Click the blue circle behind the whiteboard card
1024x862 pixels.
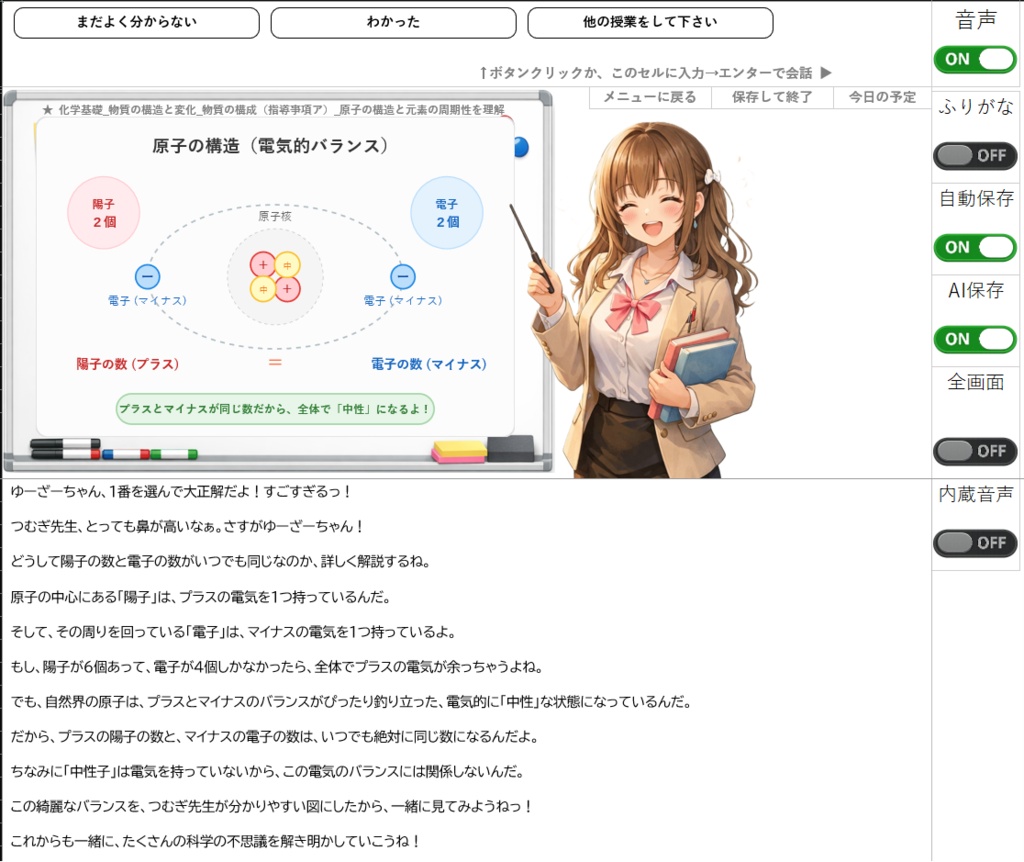click(x=521, y=147)
